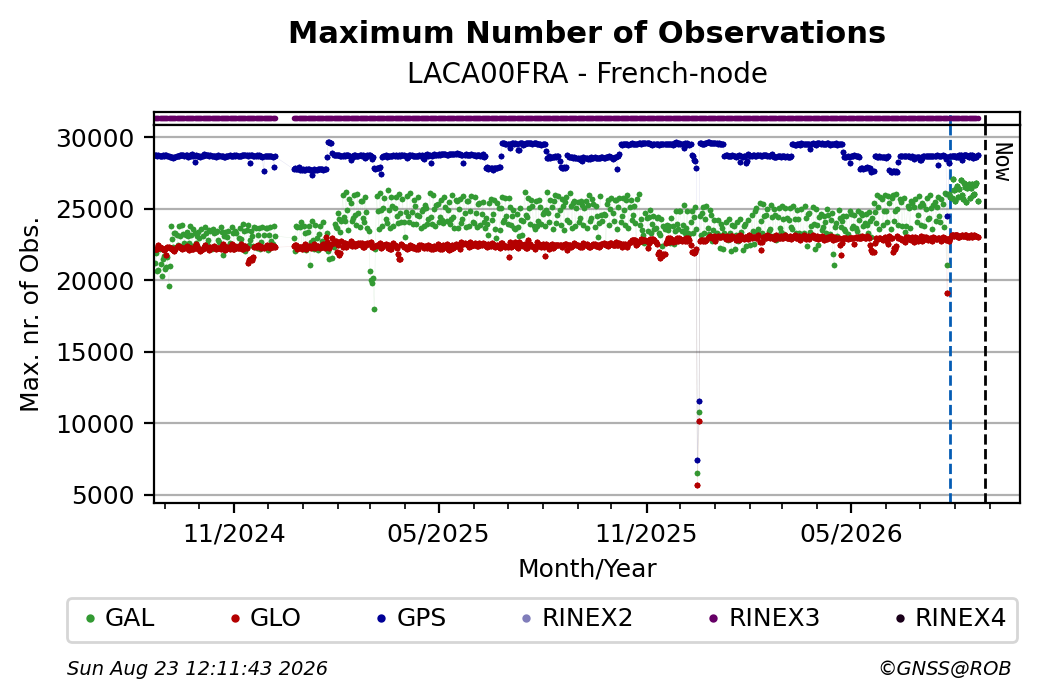Click the x-axis label 05/2026

click(851, 534)
